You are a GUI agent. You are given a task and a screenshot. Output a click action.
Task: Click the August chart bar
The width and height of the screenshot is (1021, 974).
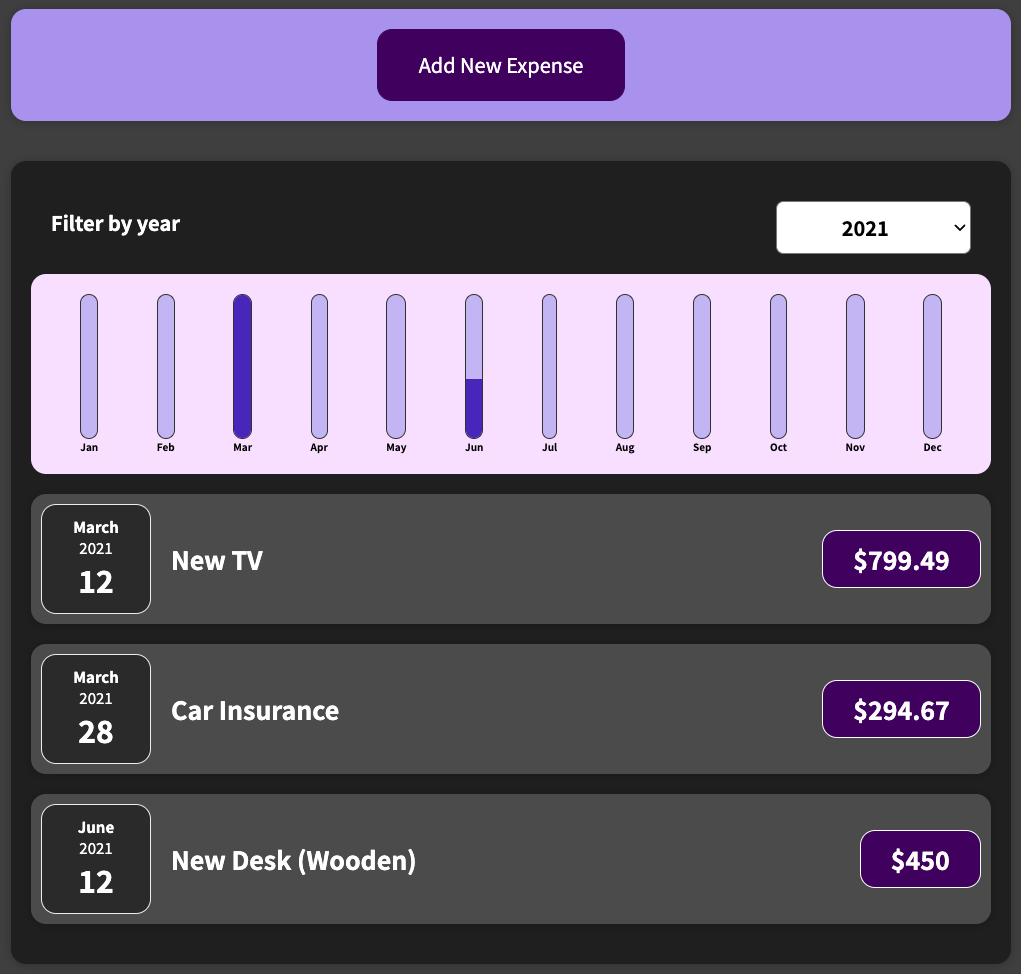click(625, 366)
